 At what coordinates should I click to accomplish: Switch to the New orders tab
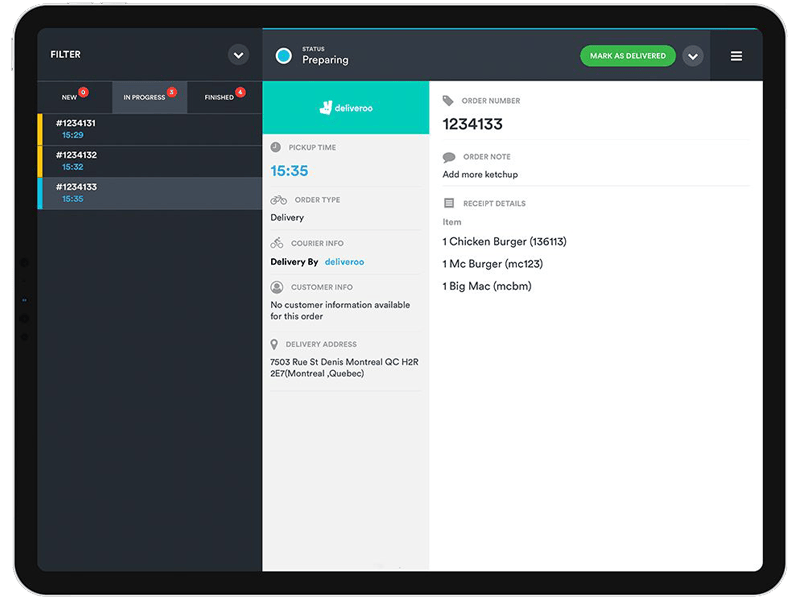(74, 96)
